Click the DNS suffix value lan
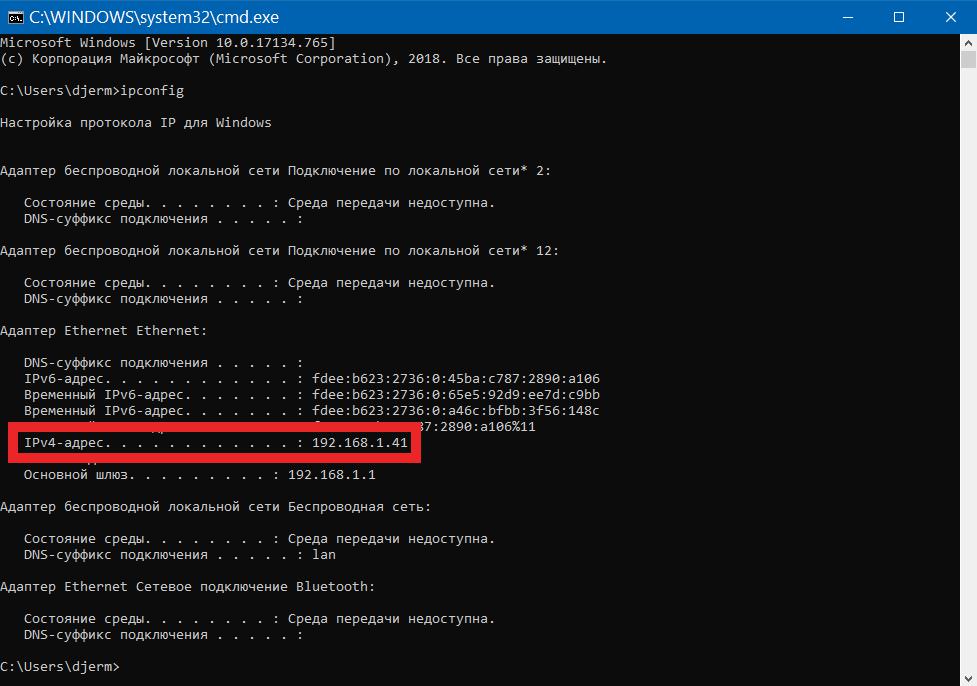 tap(323, 555)
